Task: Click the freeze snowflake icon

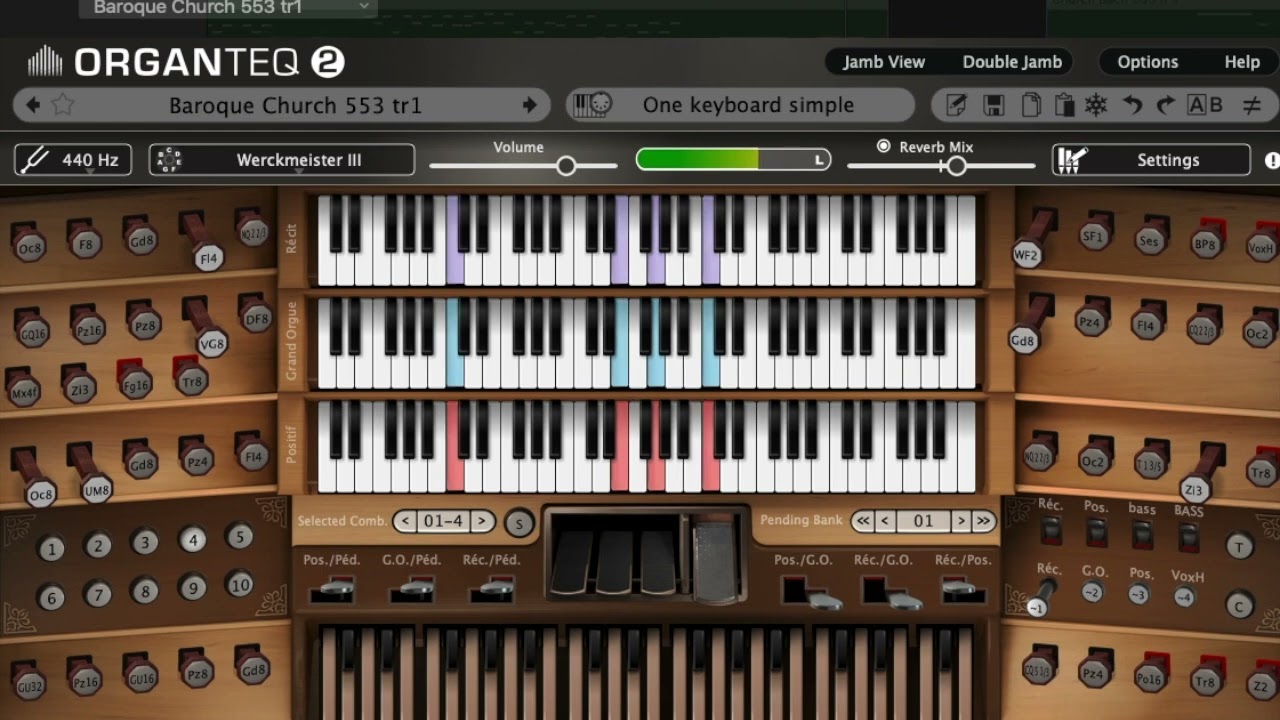Action: [1096, 105]
